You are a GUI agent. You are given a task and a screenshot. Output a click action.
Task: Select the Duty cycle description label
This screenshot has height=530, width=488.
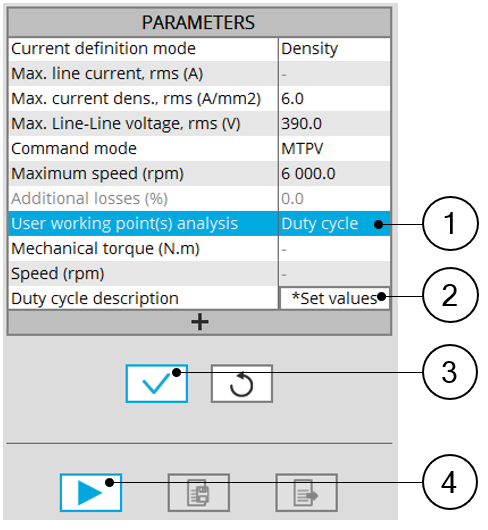click(95, 299)
